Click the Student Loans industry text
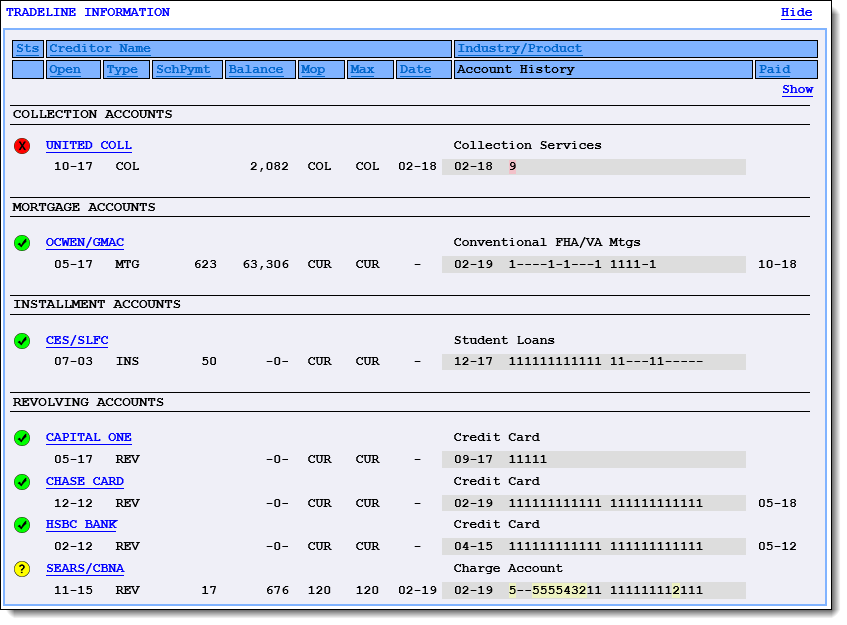Image resolution: width=847 pixels, height=625 pixels. tap(504, 340)
